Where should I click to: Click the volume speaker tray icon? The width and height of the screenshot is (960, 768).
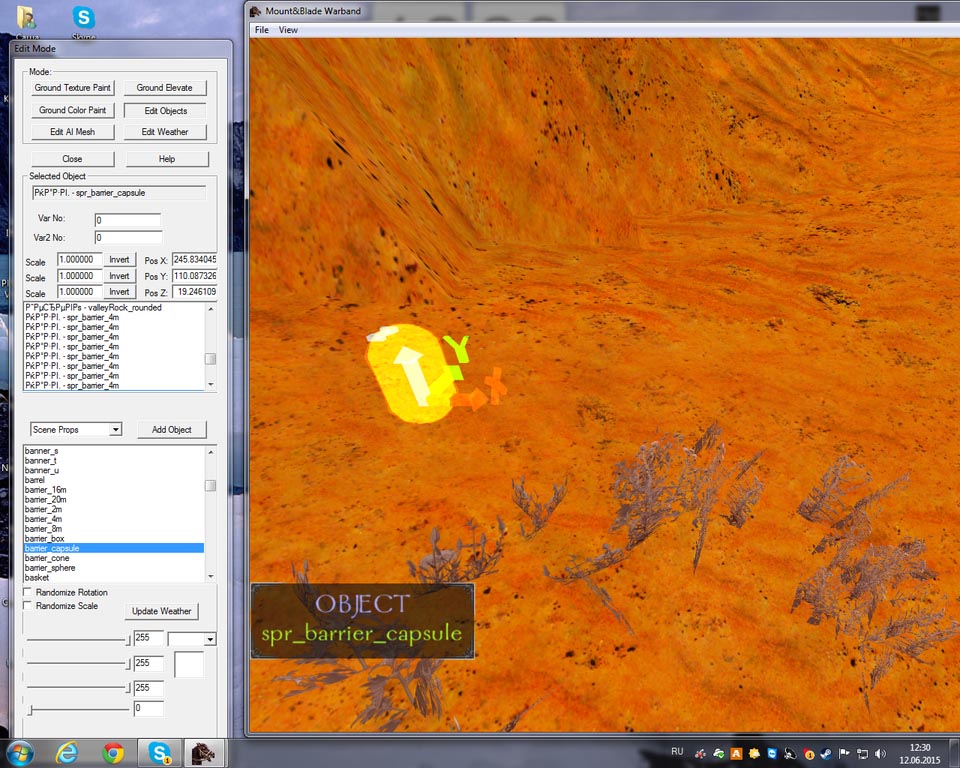880,753
